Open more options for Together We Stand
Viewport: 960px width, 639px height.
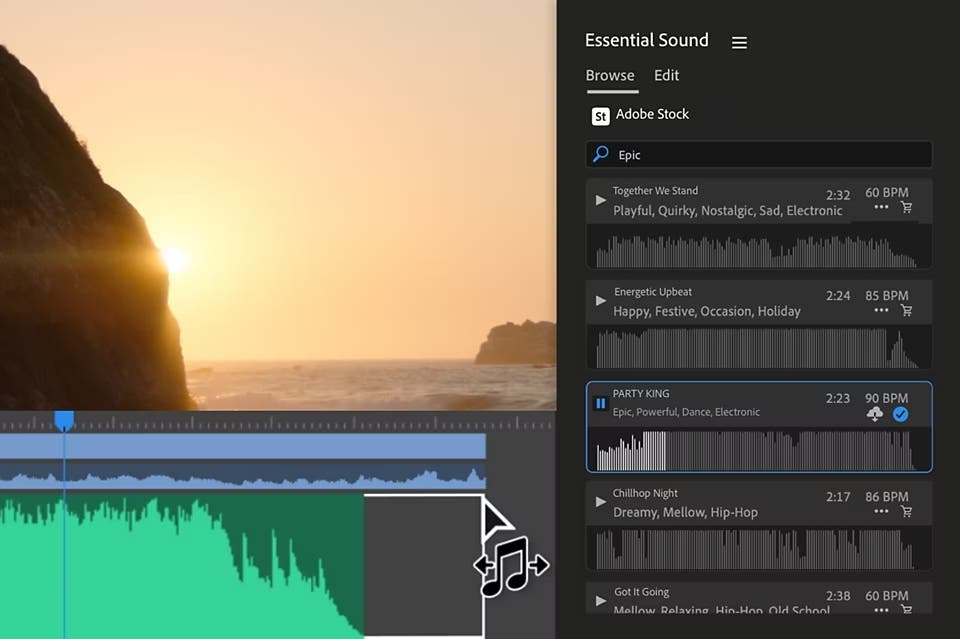coord(881,206)
